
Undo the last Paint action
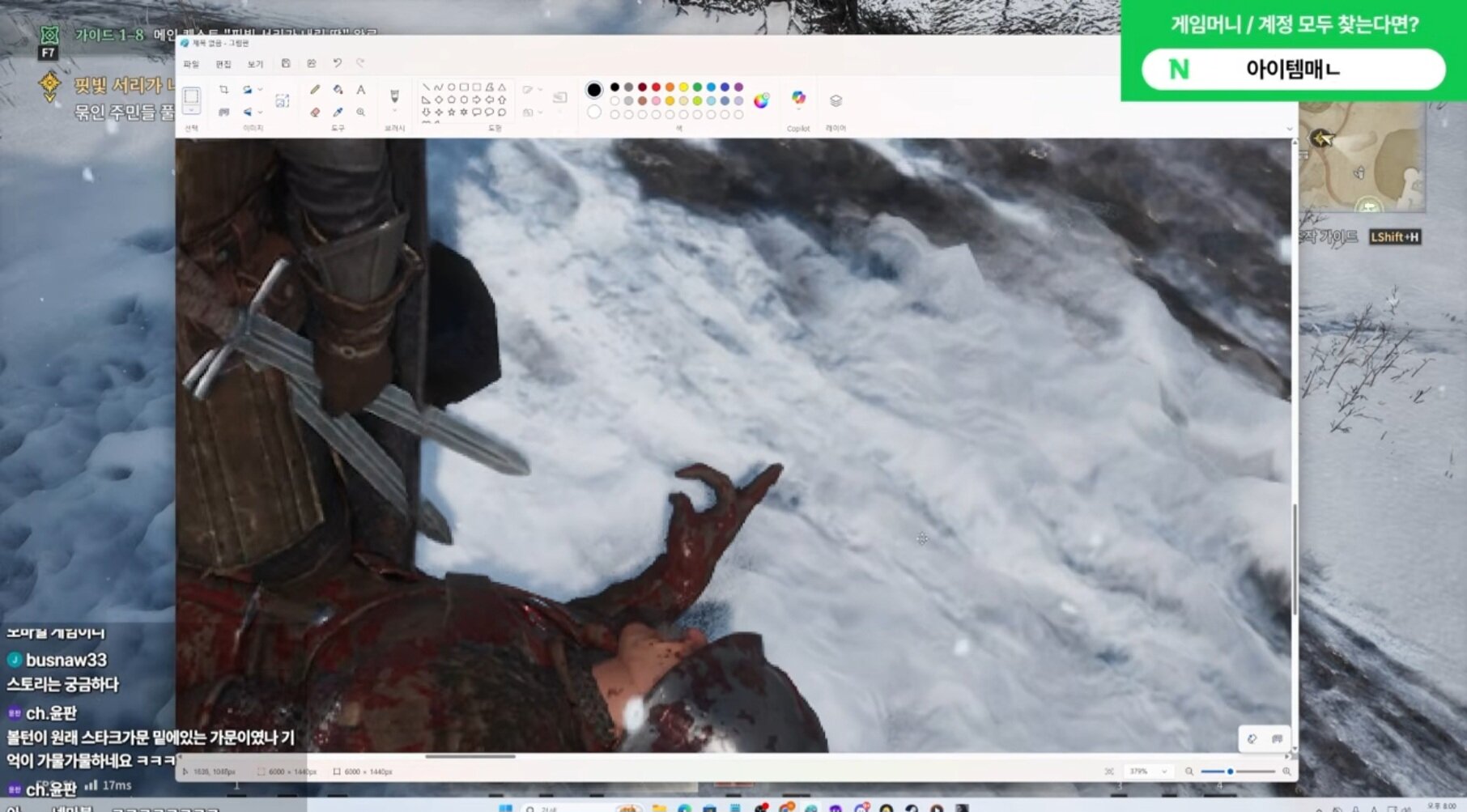(337, 63)
